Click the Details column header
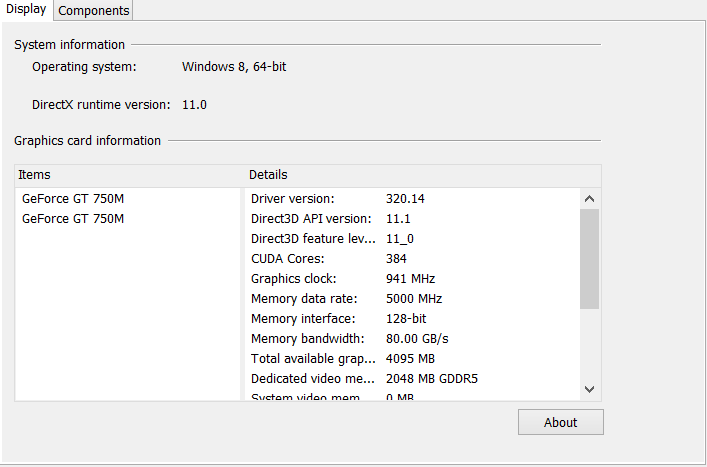The height and width of the screenshot is (467, 707). click(x=420, y=175)
